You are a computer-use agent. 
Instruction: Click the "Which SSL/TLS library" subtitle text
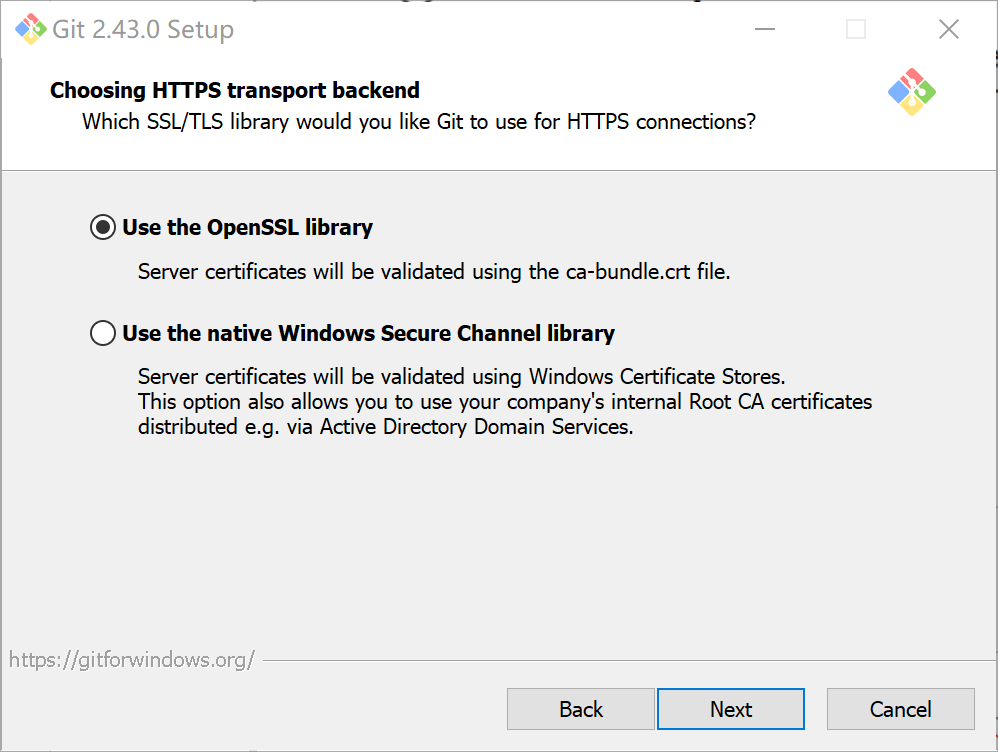point(419,122)
